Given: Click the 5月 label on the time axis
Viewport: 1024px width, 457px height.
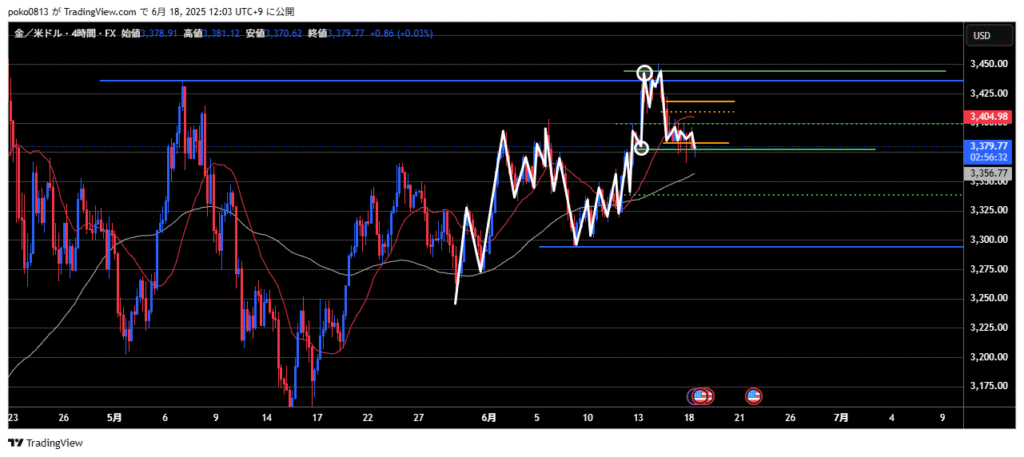Looking at the screenshot, I should tap(113, 418).
